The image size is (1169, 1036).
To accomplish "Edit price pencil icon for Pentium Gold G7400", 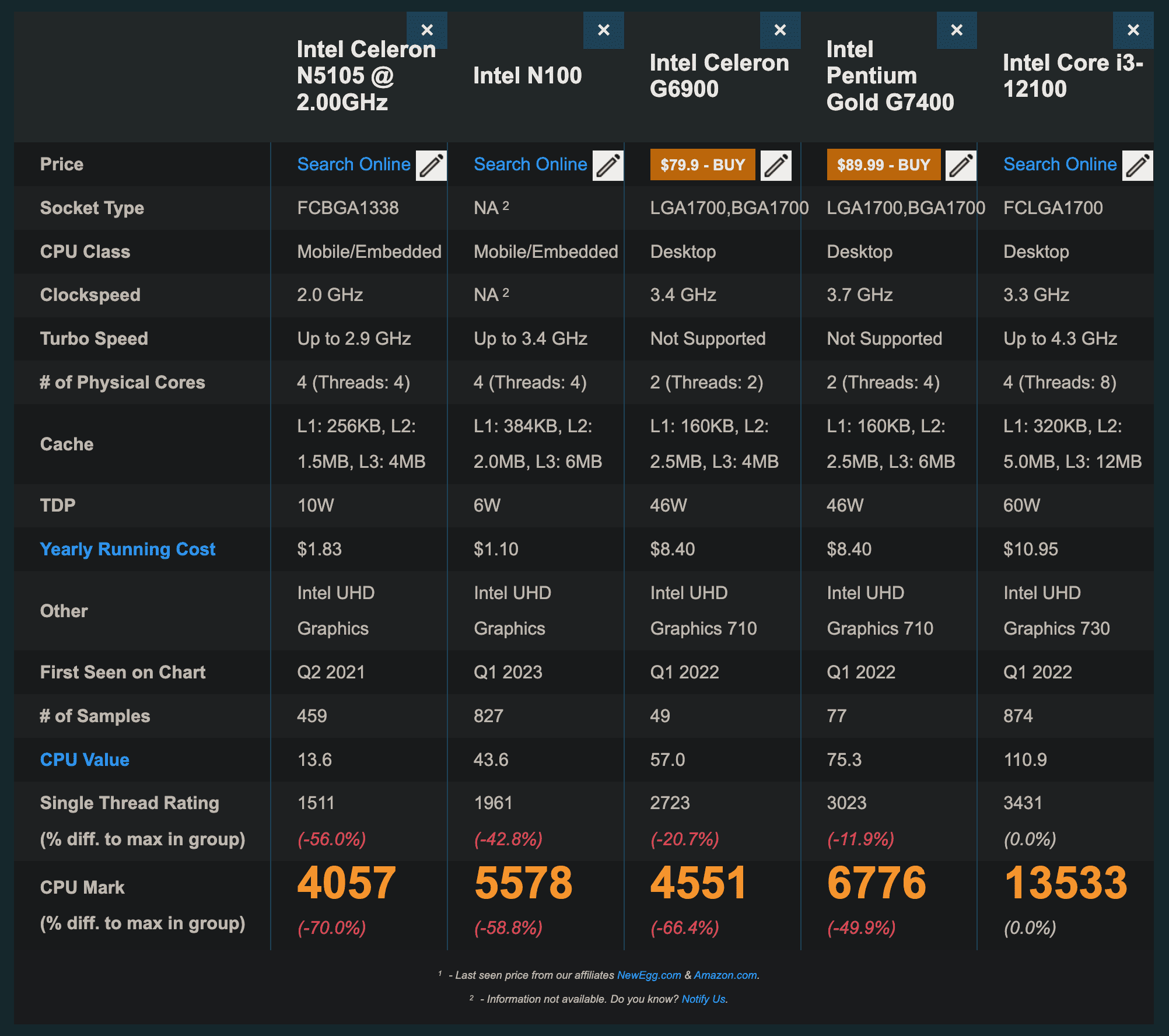I will click(x=961, y=165).
